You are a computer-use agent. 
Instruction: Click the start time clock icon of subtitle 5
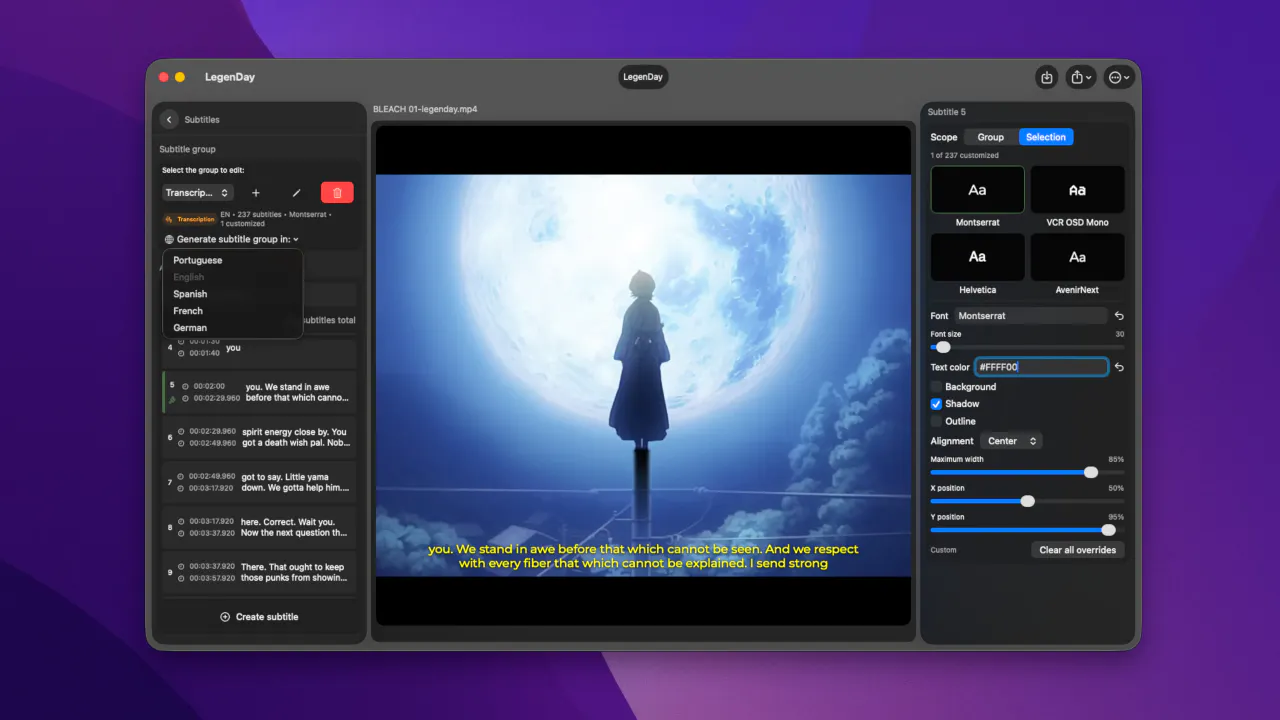coord(186,386)
